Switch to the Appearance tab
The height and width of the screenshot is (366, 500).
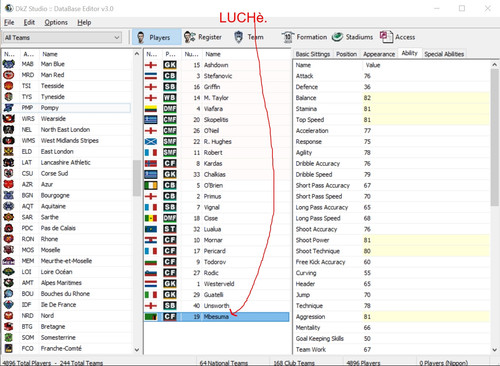[379, 54]
